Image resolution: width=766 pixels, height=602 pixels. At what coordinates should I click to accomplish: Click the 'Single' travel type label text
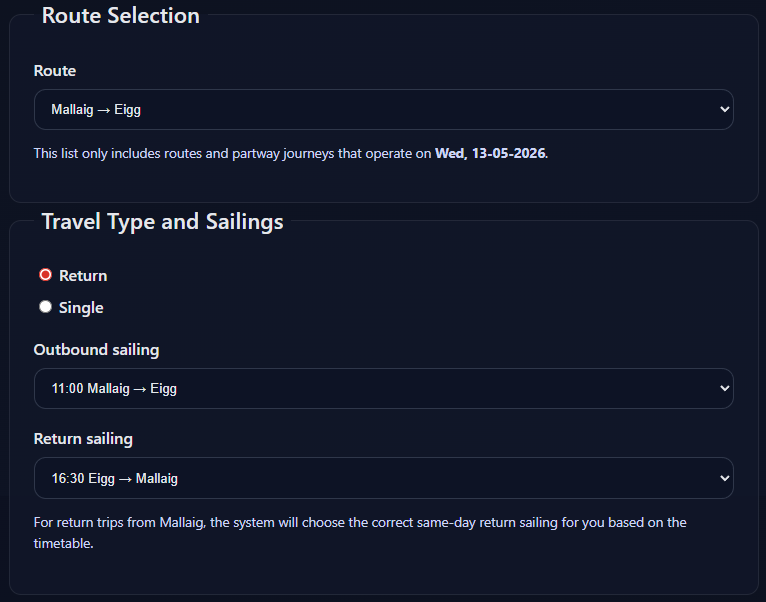coord(81,308)
